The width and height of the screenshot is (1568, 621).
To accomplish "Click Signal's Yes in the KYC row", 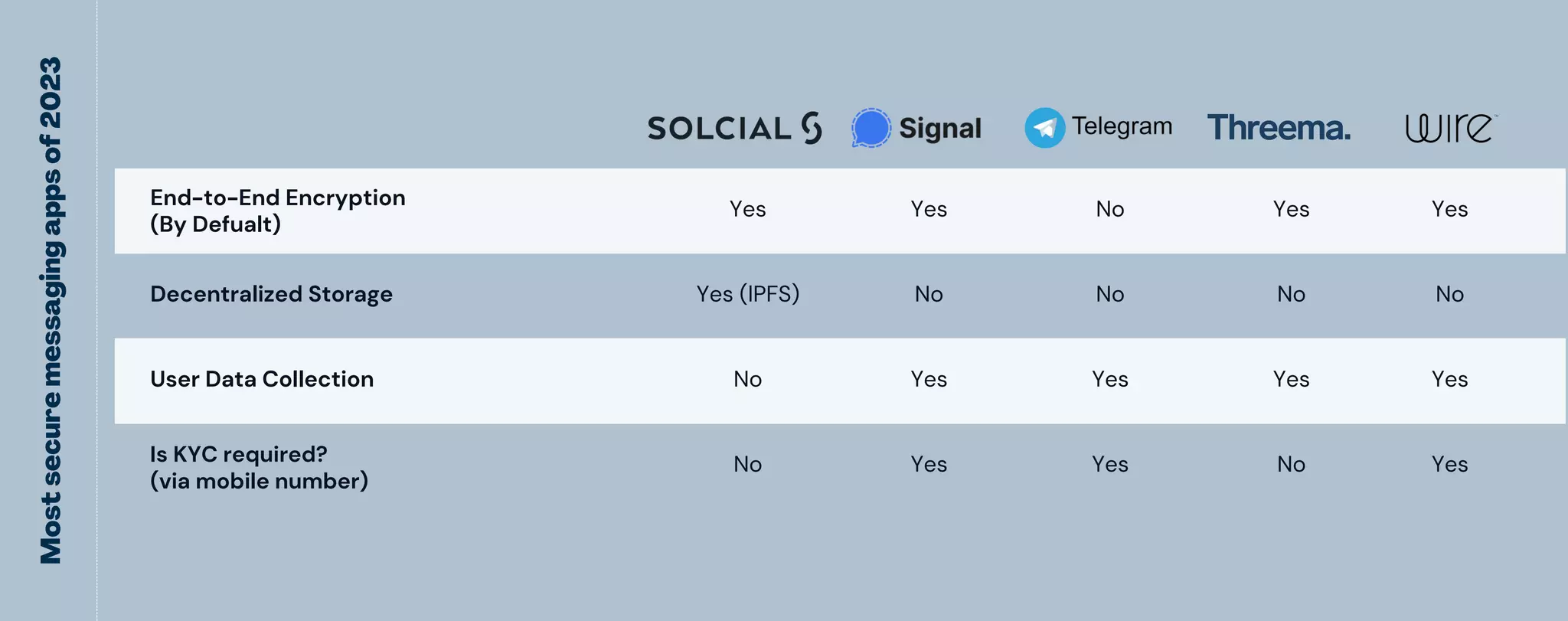I will tap(929, 464).
